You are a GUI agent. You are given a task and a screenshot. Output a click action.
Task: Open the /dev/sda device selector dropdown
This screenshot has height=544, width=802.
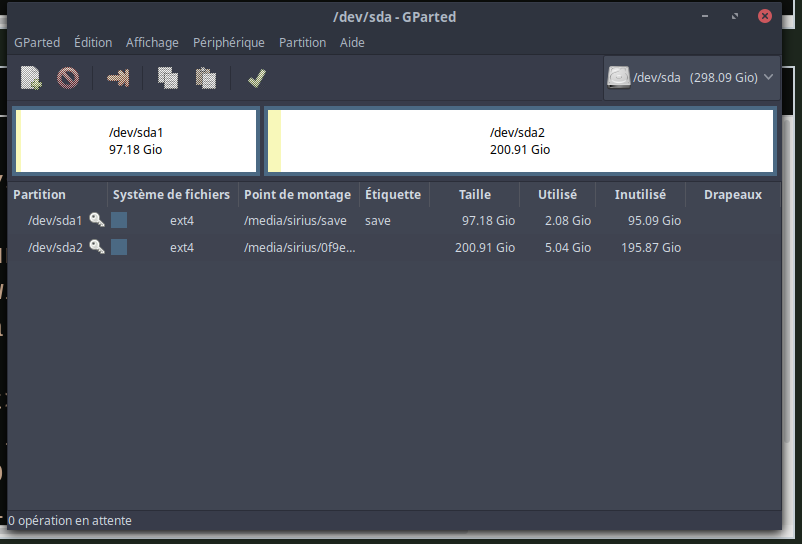click(691, 78)
